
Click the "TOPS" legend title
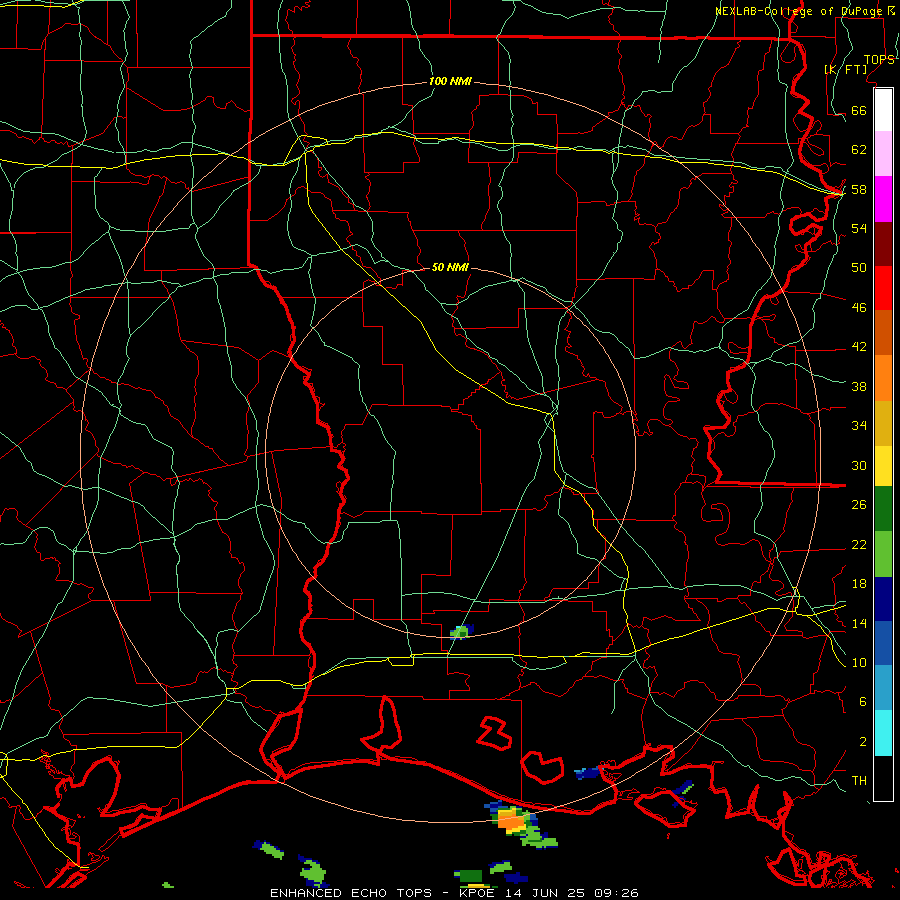[879, 60]
